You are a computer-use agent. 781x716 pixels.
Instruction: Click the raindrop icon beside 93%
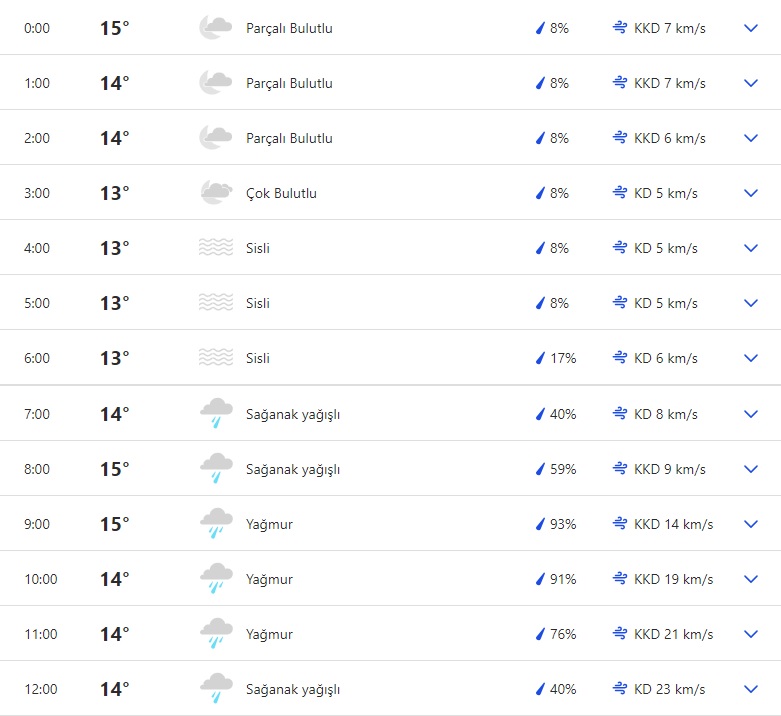coord(540,524)
